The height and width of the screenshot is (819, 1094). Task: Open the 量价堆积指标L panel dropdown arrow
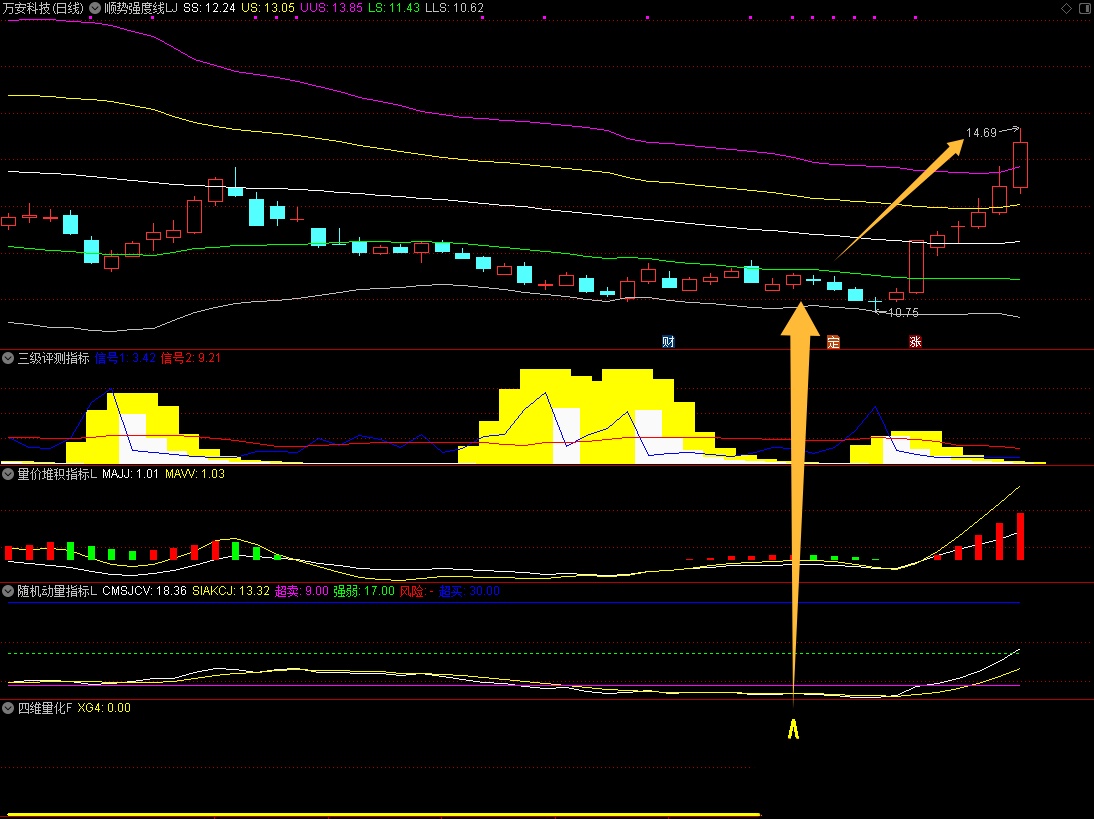[x=9, y=474]
